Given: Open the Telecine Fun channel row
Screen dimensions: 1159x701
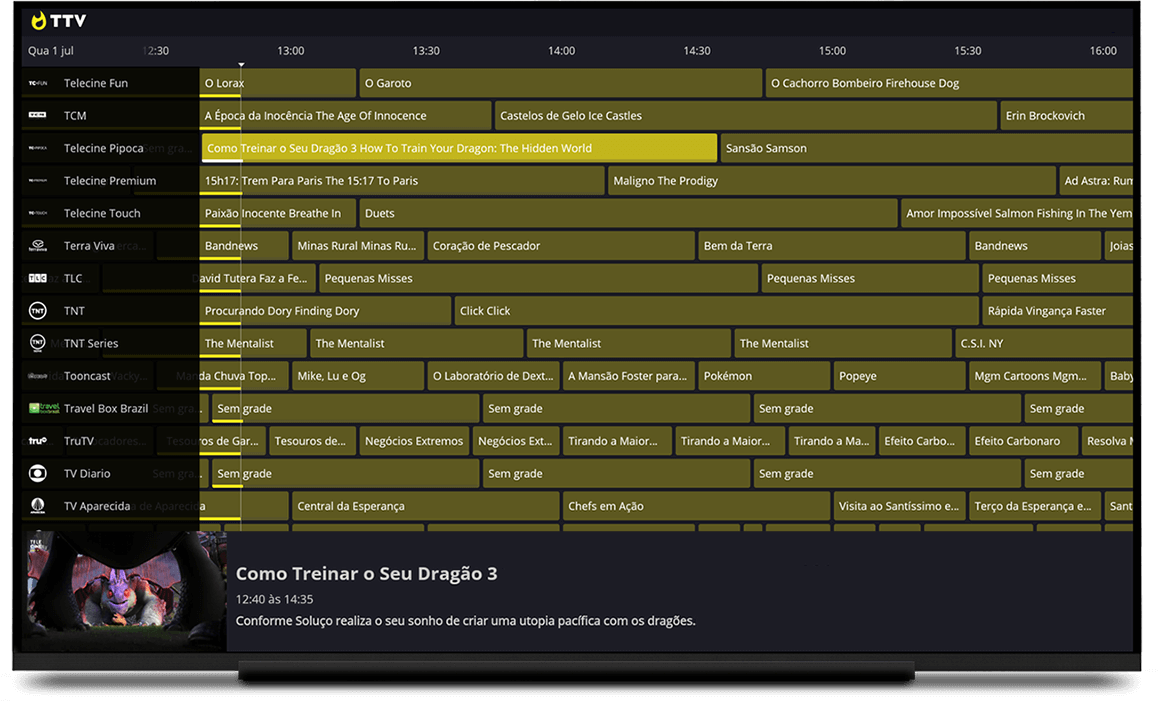Looking at the screenshot, I should coord(96,83).
